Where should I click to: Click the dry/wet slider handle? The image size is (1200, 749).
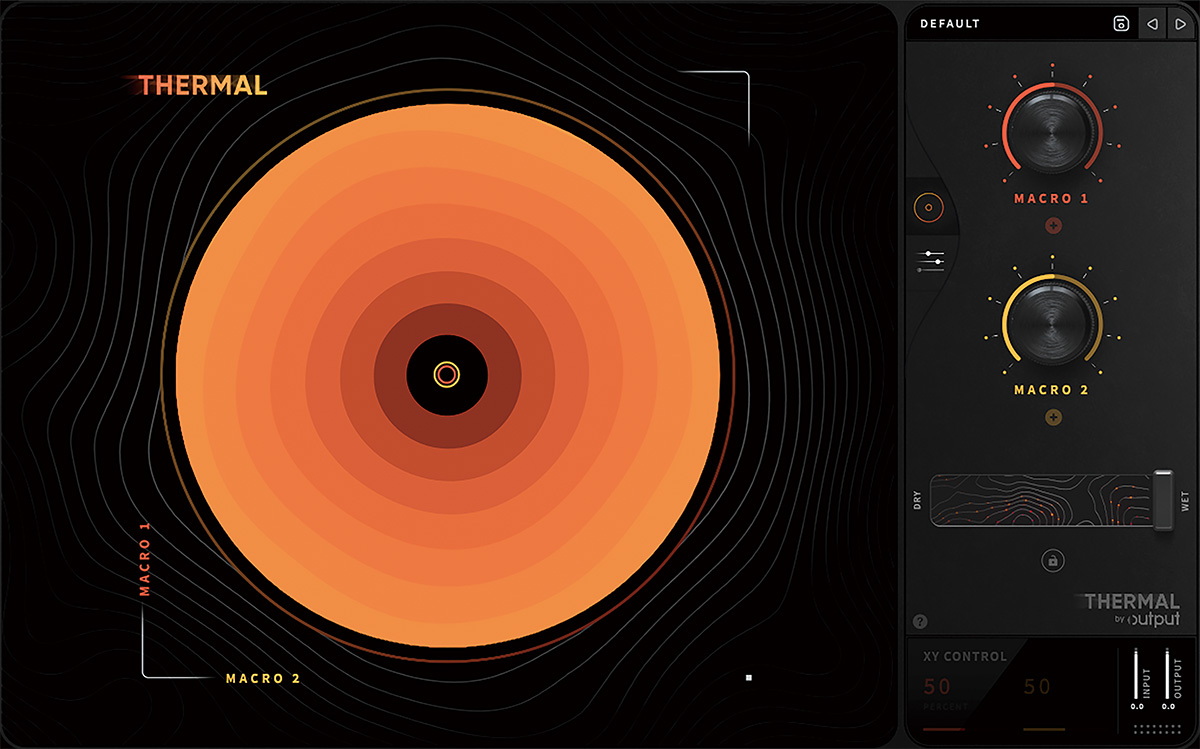tap(1163, 500)
